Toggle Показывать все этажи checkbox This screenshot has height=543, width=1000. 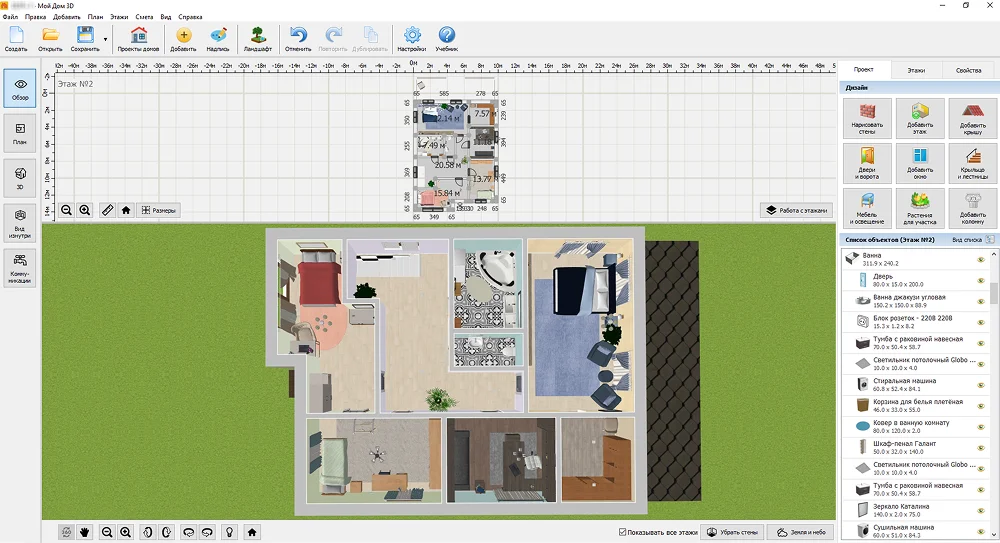coord(623,532)
